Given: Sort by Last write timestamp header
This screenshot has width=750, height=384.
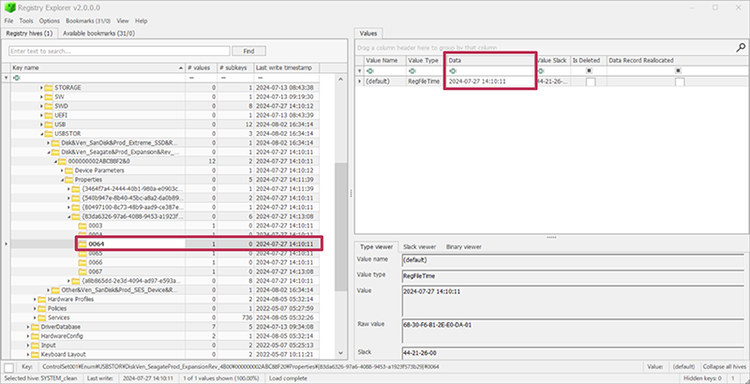Looking at the screenshot, I should (x=286, y=68).
